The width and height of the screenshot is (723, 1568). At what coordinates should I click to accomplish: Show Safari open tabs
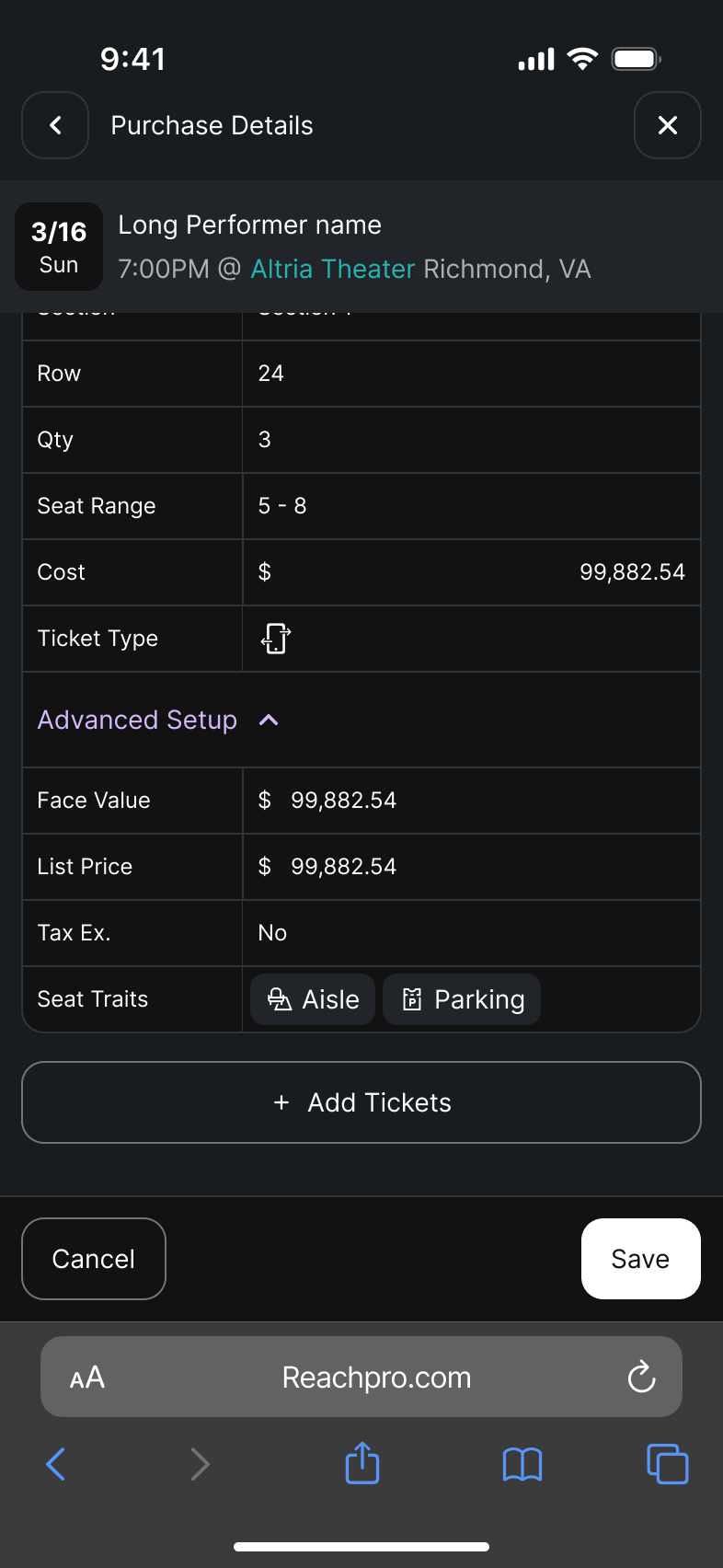click(667, 1463)
